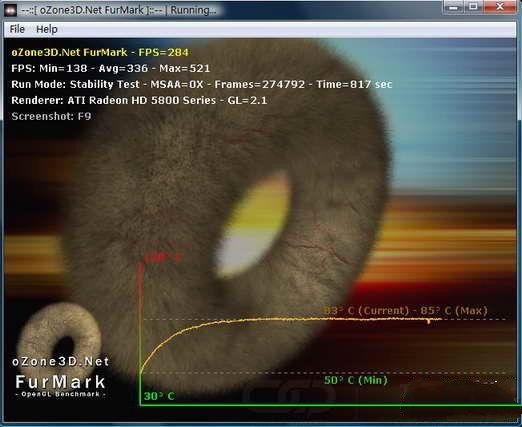Screen dimensions: 522x427
Task: Close the FurMark window
Action: click(x=500, y=7)
